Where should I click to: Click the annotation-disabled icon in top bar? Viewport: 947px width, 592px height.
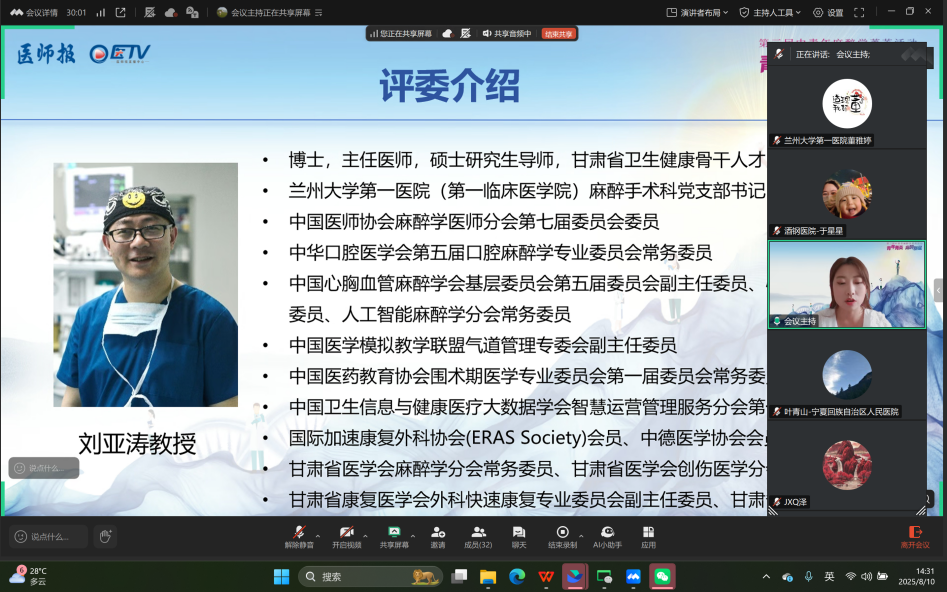150,12
